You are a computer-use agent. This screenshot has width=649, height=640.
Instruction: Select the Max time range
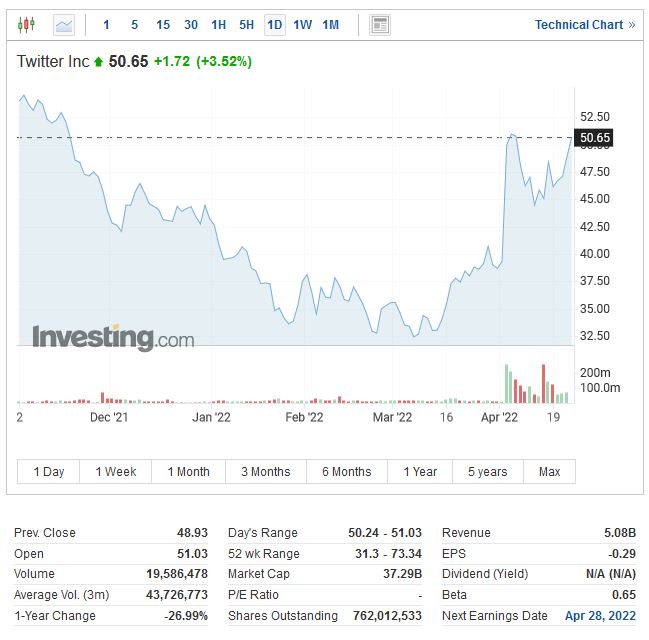(x=549, y=471)
